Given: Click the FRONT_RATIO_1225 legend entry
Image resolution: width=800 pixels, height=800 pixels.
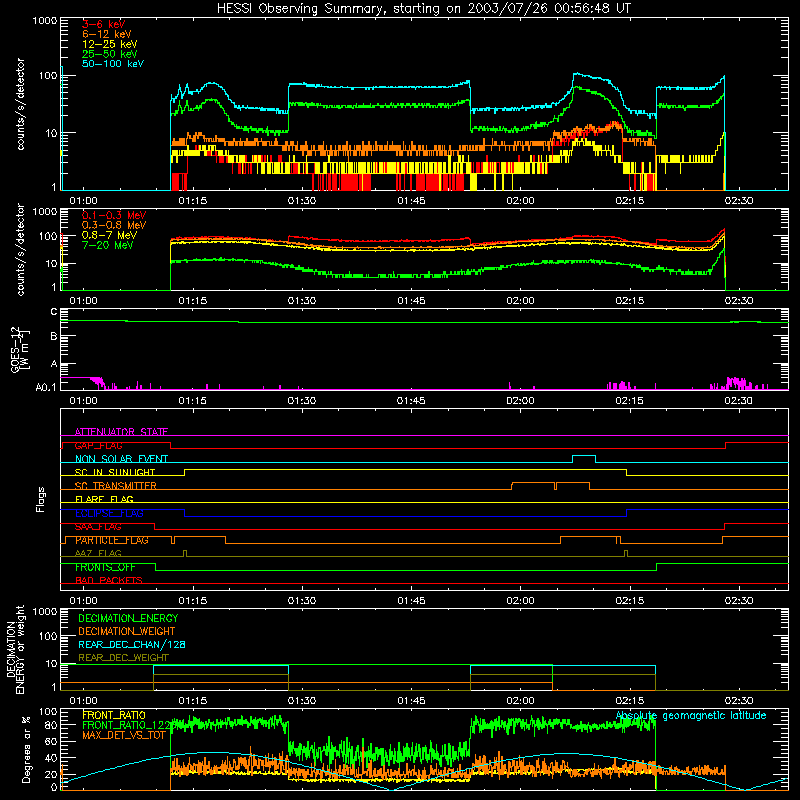Looking at the screenshot, I should click(129, 725).
